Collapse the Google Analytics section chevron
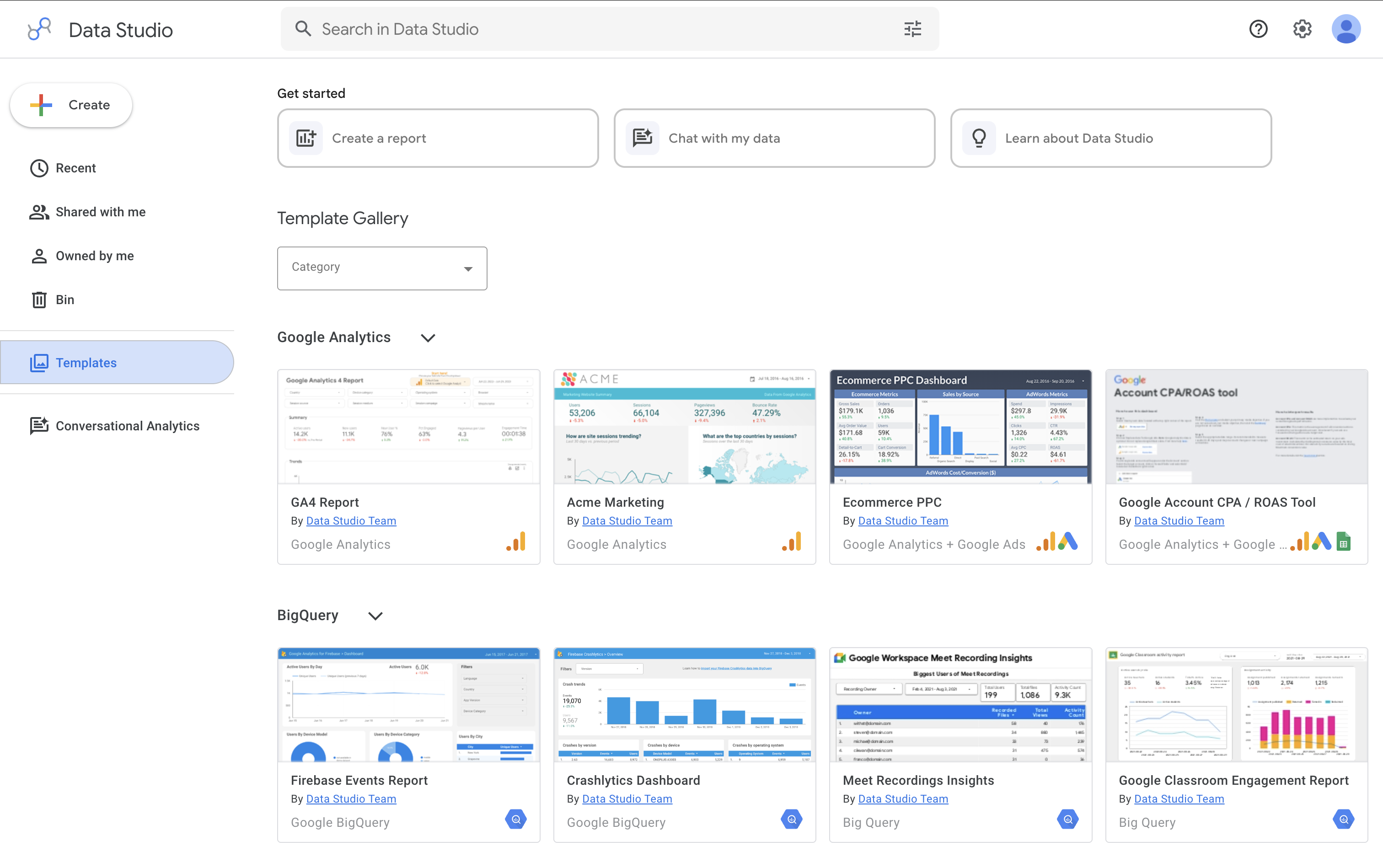The width and height of the screenshot is (1383, 868). point(428,338)
